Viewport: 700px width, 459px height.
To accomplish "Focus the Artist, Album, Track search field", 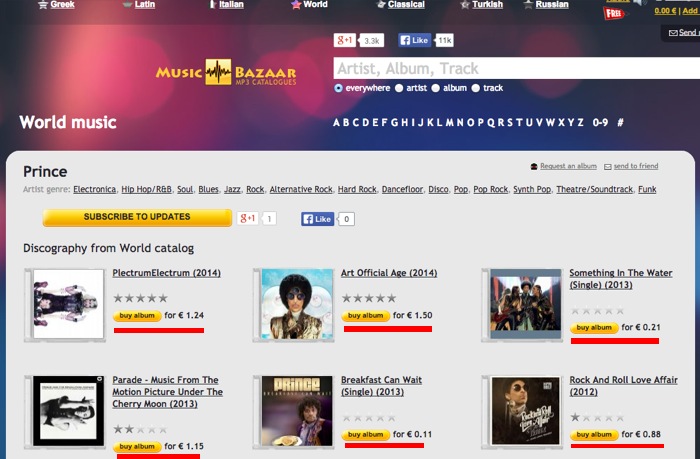I will click(517, 68).
